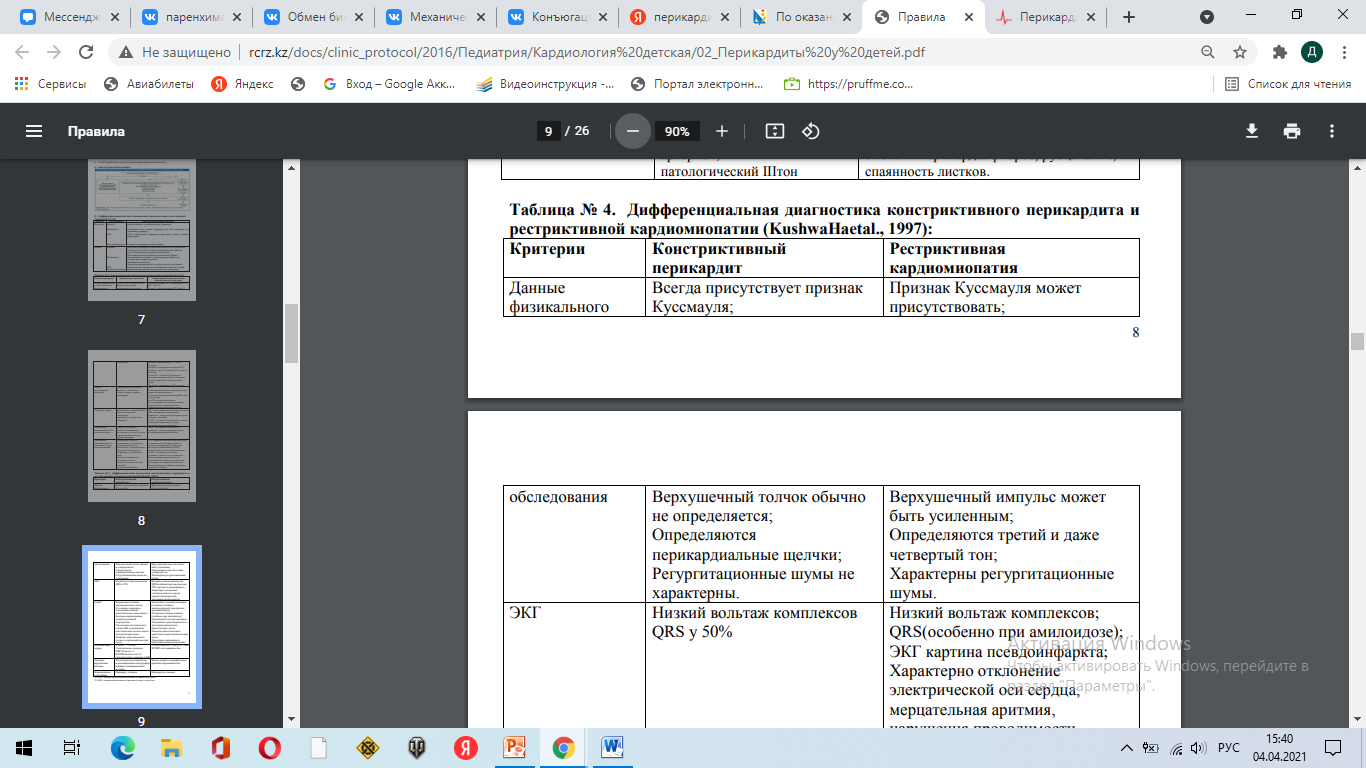The width and height of the screenshot is (1366, 768).
Task: Open the Вход – Google Акк... bookmark
Action: pyautogui.click(x=389, y=84)
